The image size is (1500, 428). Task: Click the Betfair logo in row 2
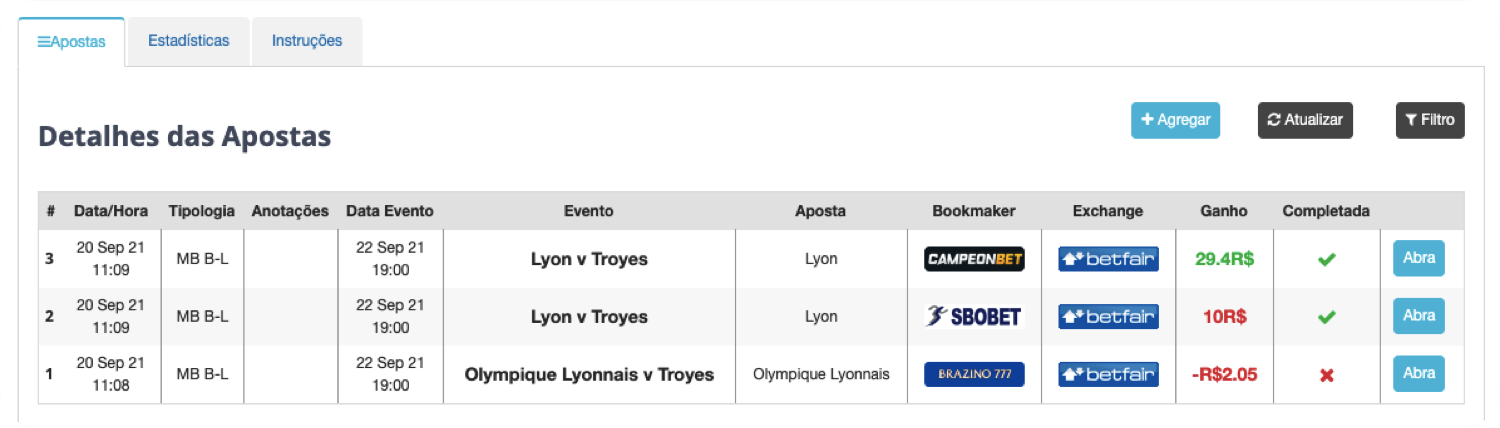point(1108,317)
